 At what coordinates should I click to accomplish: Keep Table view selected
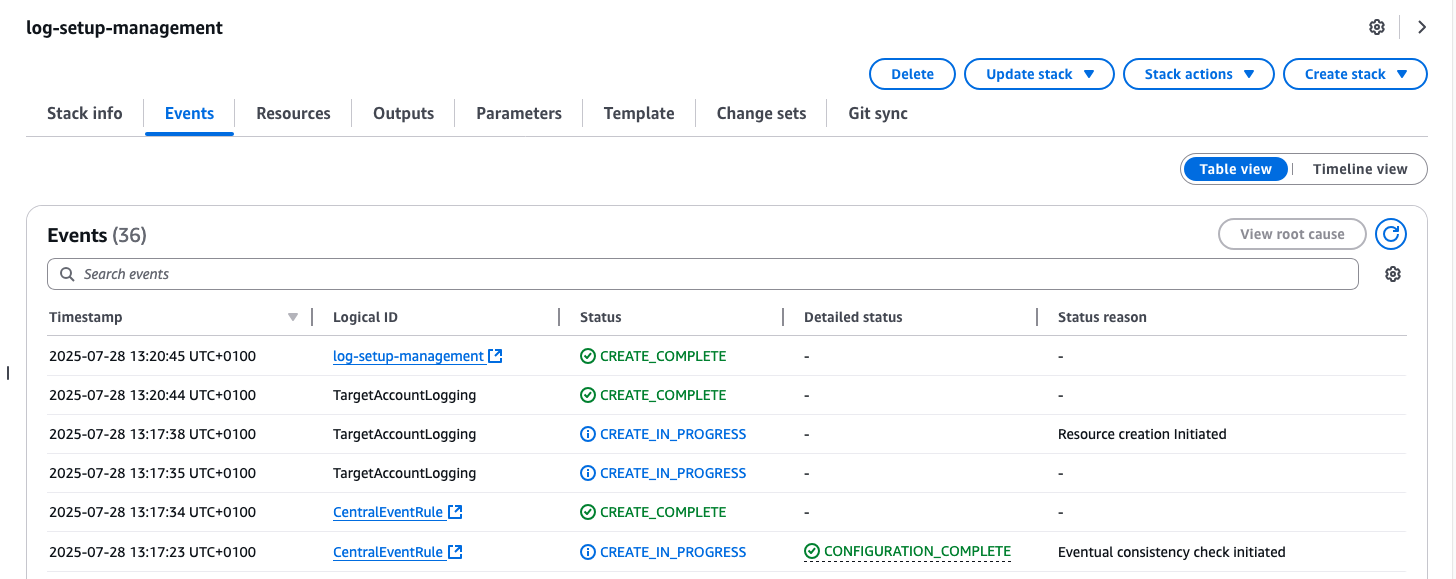click(x=1236, y=168)
